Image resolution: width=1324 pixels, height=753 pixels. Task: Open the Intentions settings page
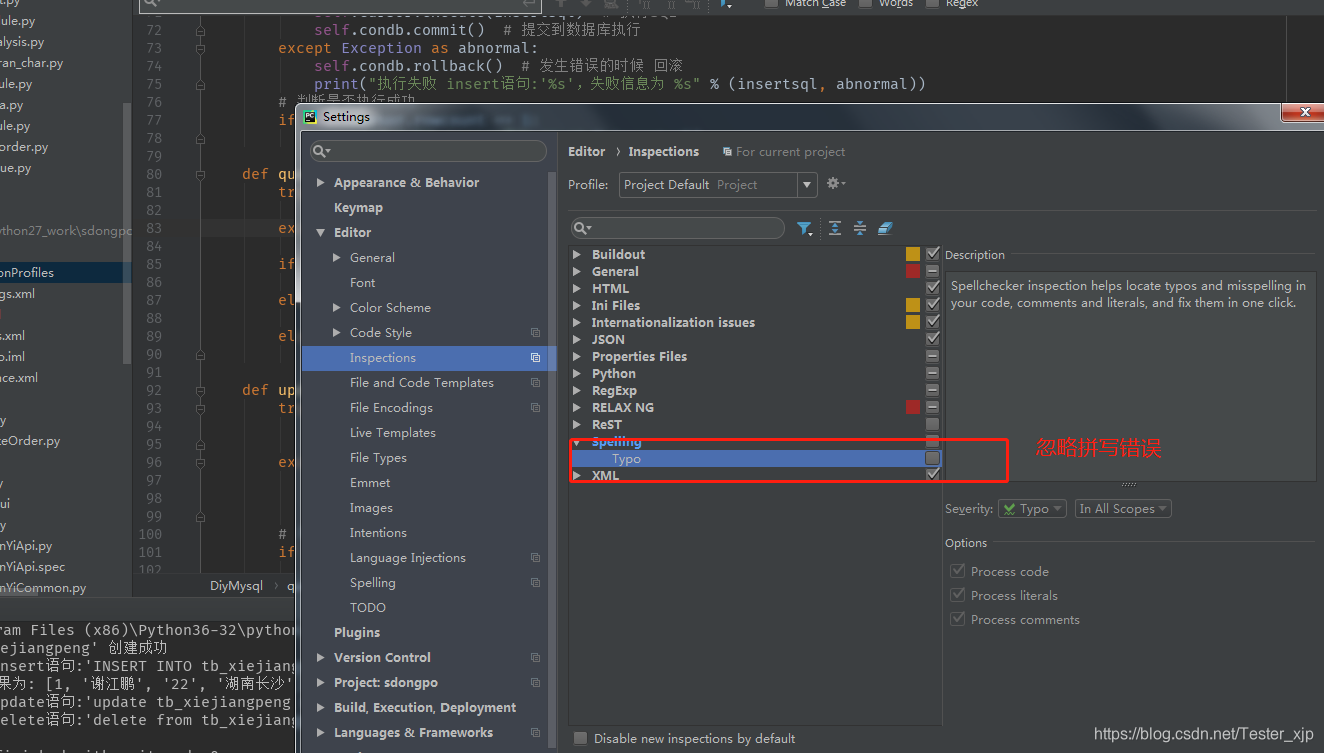[x=378, y=533]
